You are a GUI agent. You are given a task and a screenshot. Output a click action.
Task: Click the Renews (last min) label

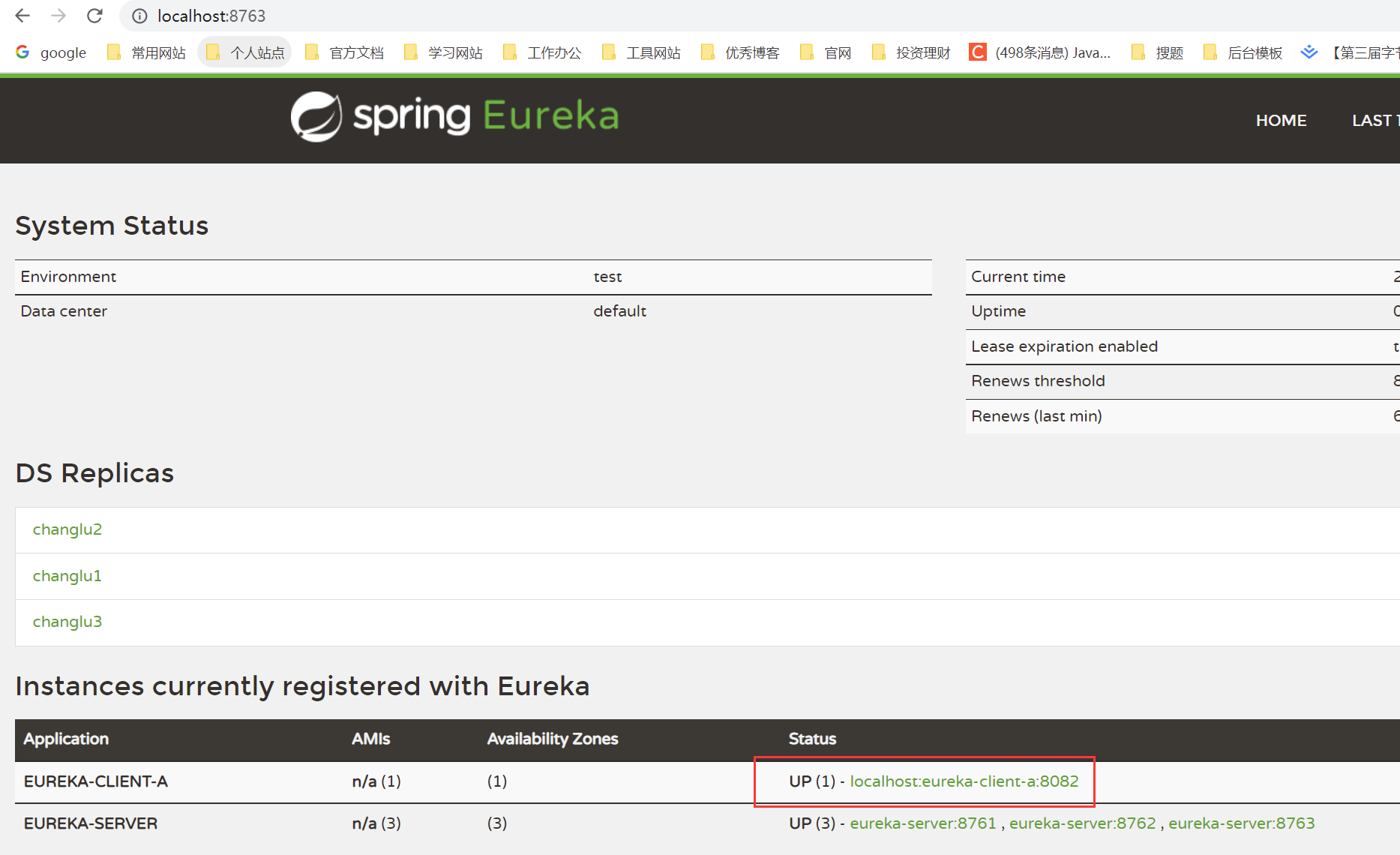click(x=1036, y=416)
